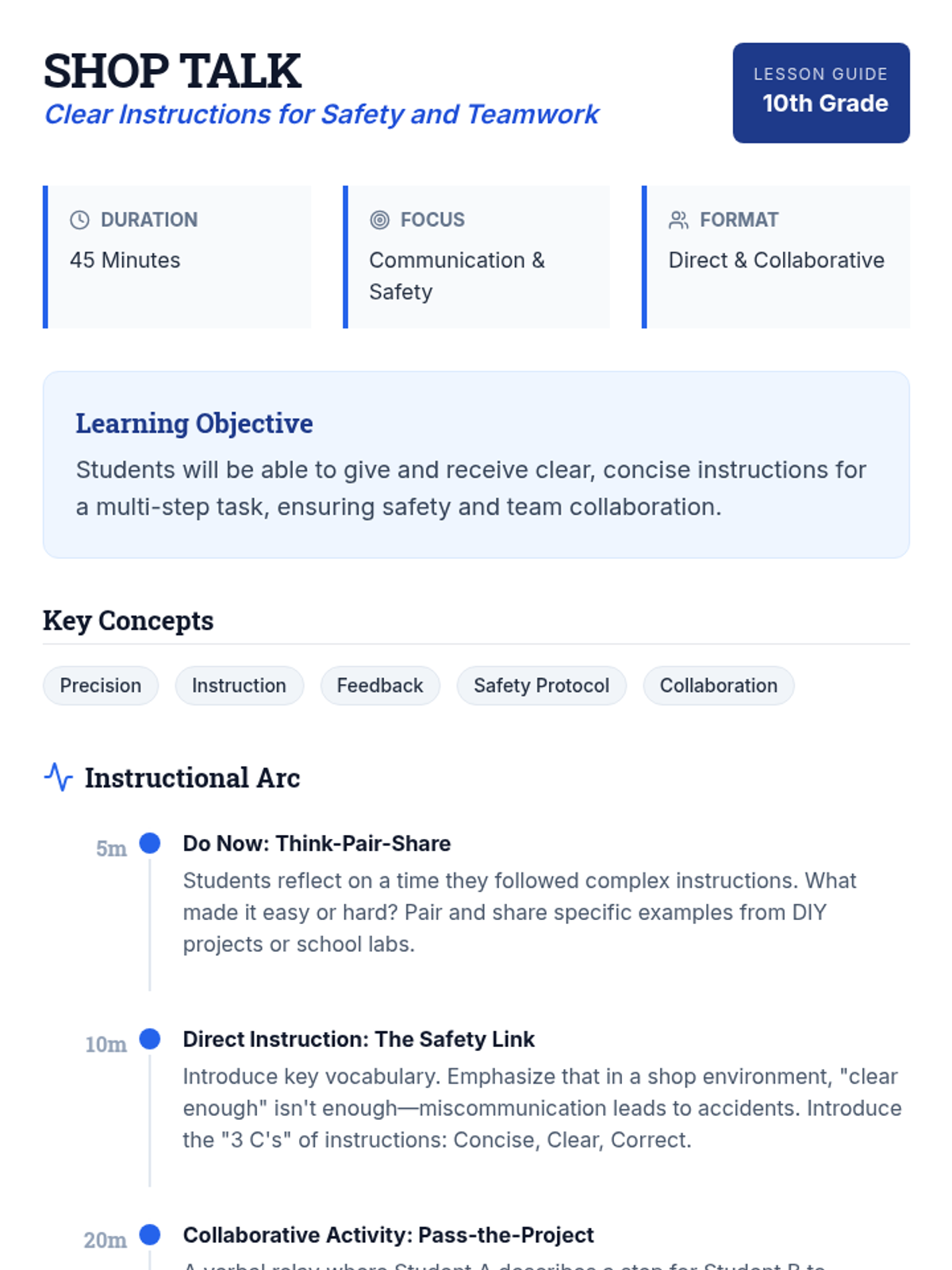Viewport: 952px width, 1270px height.
Task: Click the target icon beside Focus
Action: (x=380, y=220)
